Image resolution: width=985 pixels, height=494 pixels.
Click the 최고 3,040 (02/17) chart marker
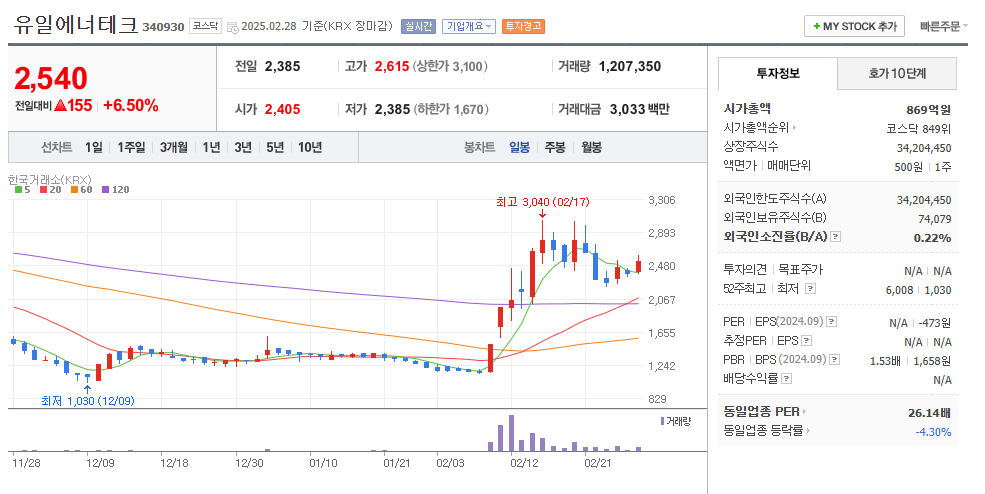(543, 202)
